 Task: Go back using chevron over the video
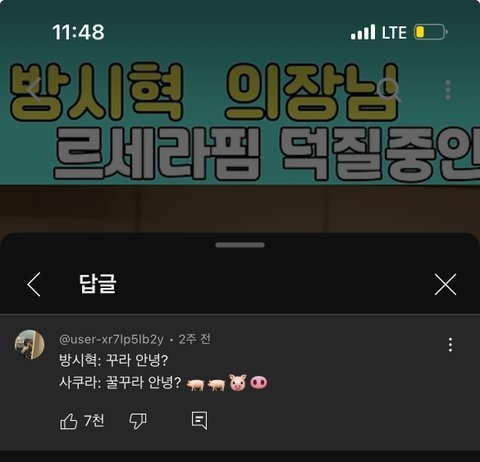[35, 90]
